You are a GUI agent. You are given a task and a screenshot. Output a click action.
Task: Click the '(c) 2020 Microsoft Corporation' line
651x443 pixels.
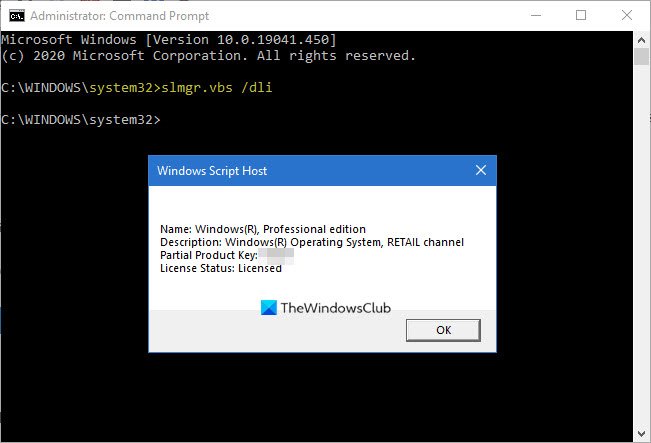click(208, 56)
